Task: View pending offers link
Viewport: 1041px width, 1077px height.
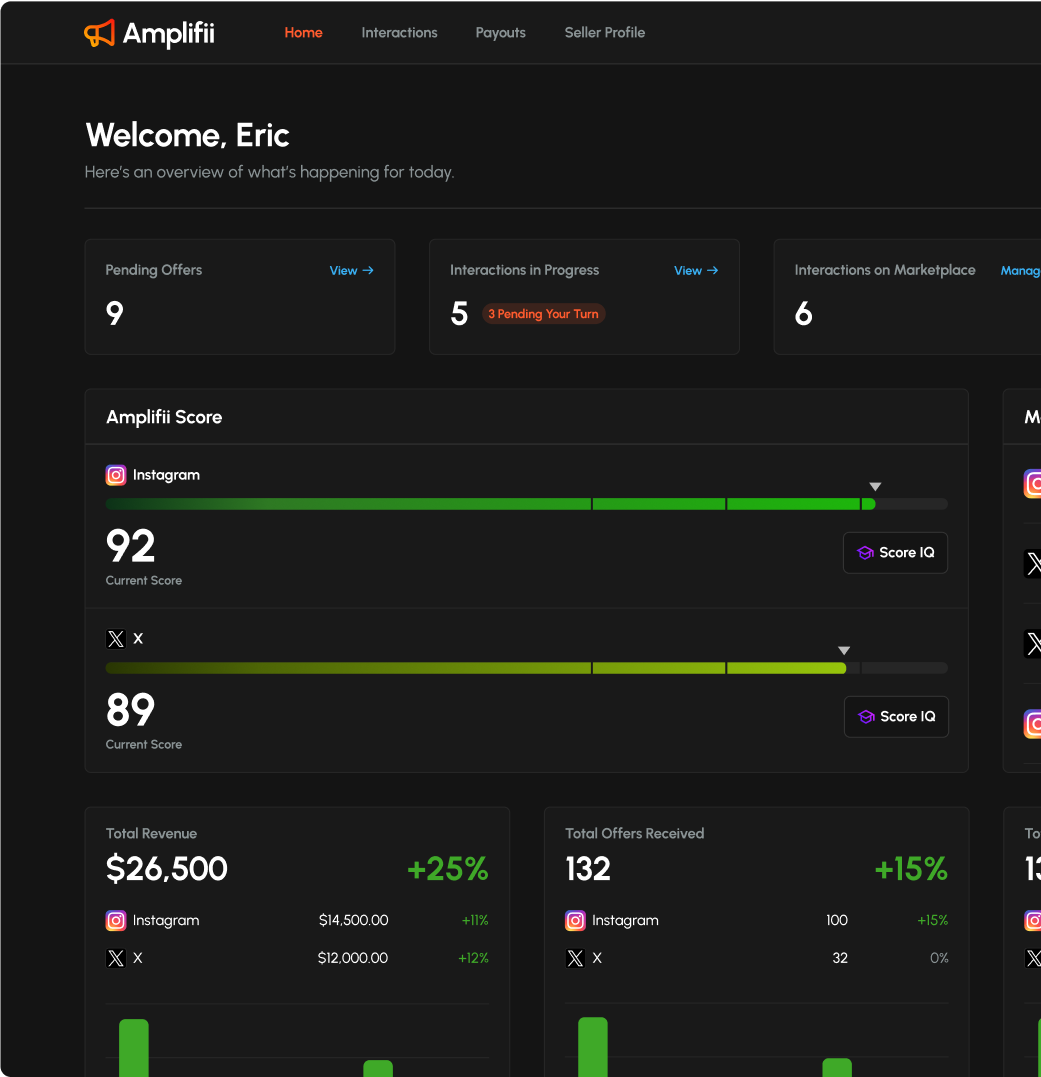Action: tap(351, 270)
